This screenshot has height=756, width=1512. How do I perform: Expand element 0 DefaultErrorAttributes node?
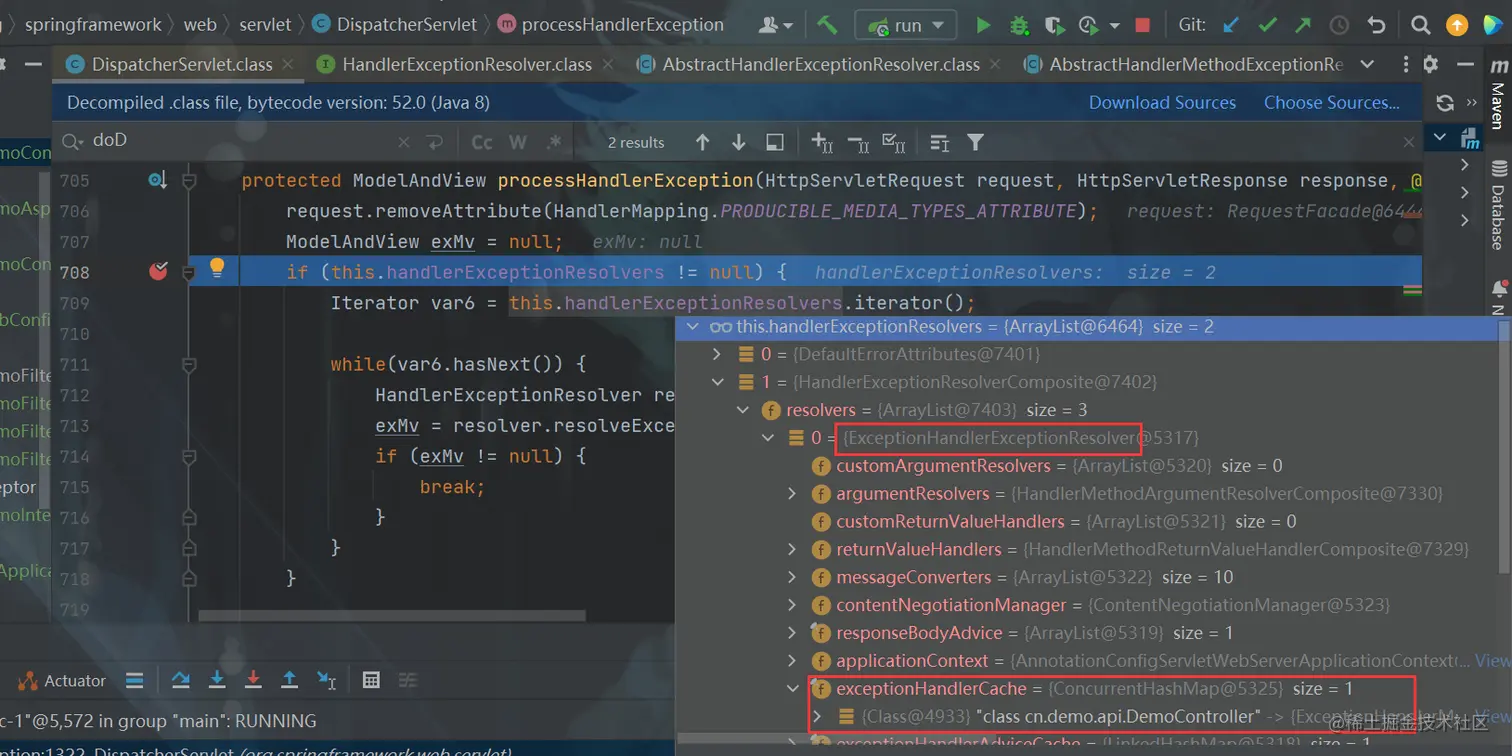pyautogui.click(x=716, y=354)
